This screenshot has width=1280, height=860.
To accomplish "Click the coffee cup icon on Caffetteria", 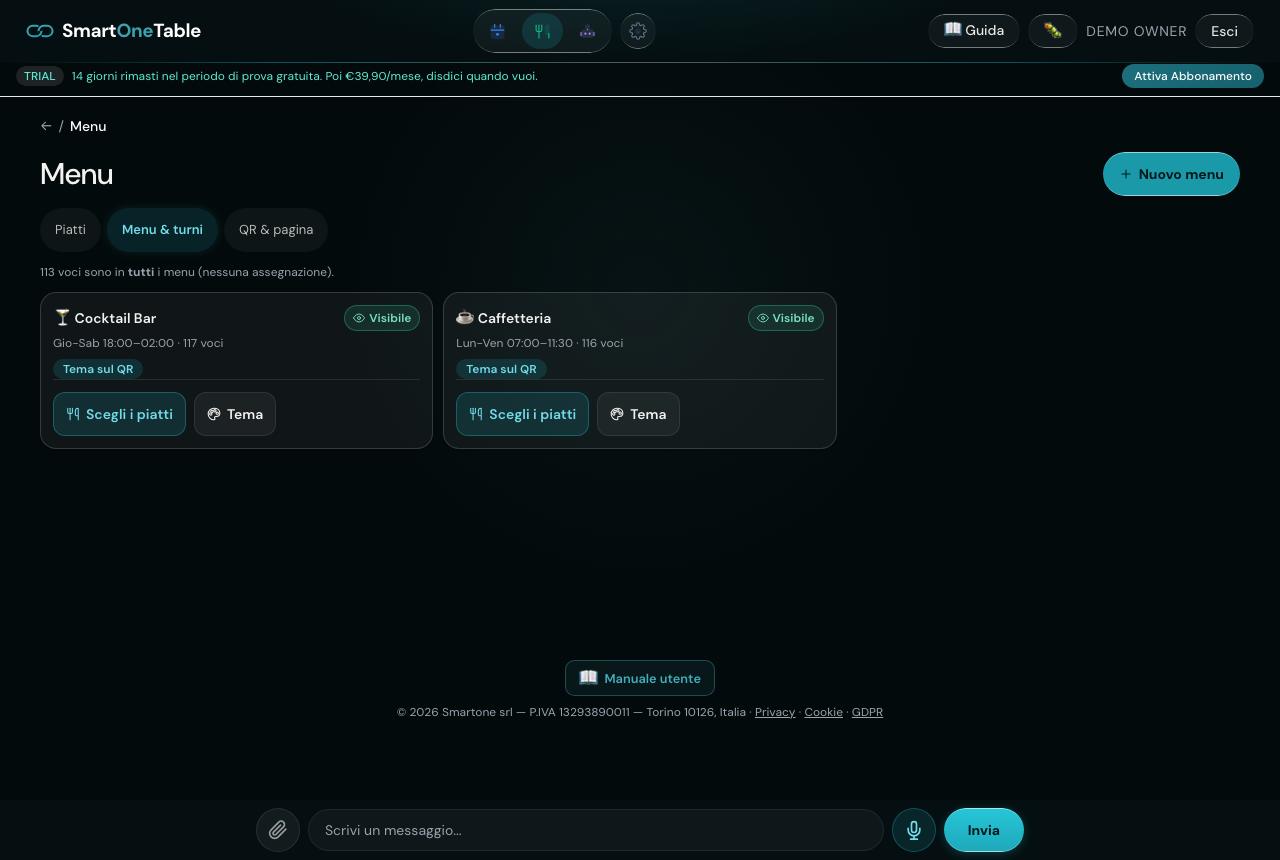I will [x=465, y=318].
